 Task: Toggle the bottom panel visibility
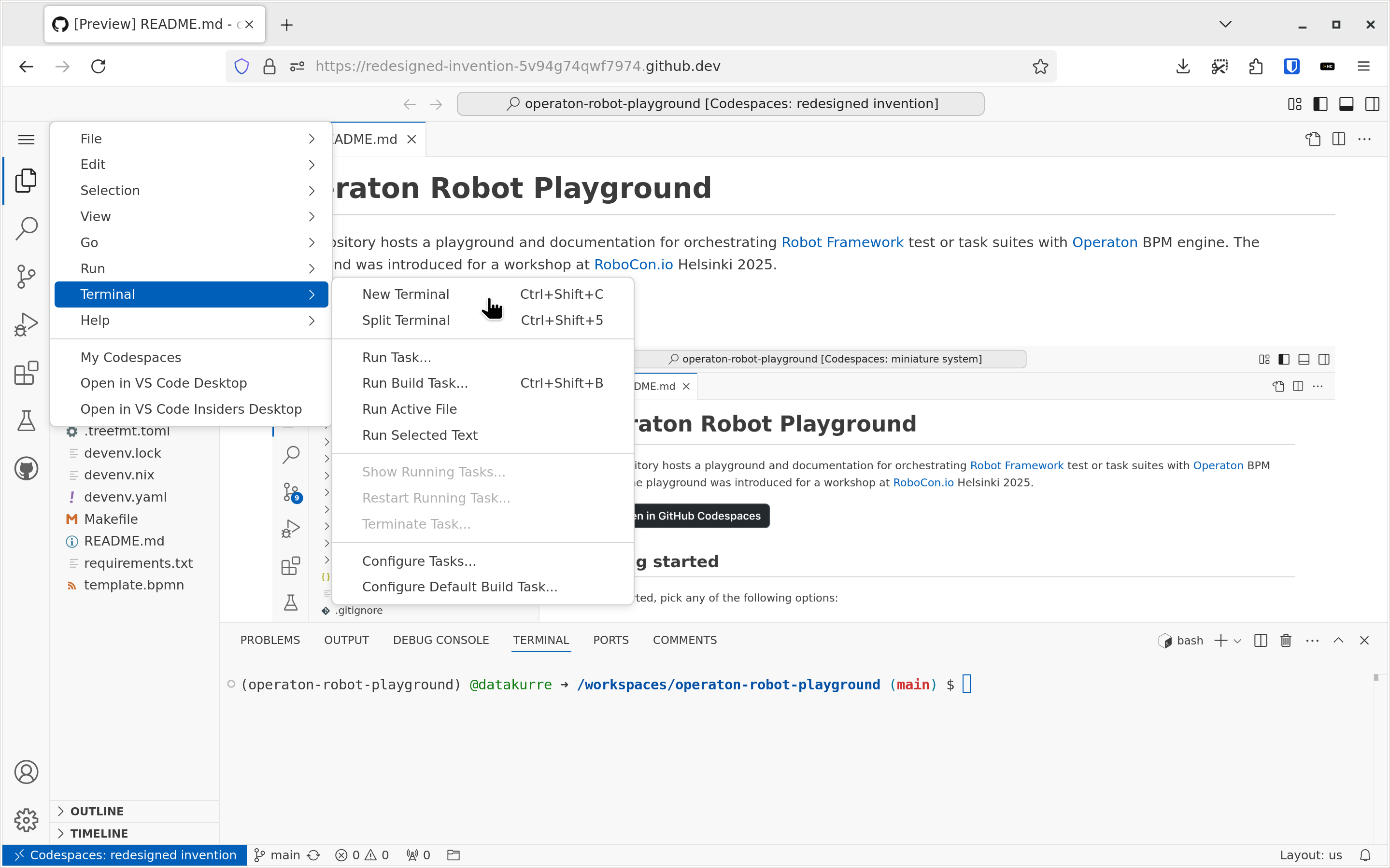pos(1347,104)
